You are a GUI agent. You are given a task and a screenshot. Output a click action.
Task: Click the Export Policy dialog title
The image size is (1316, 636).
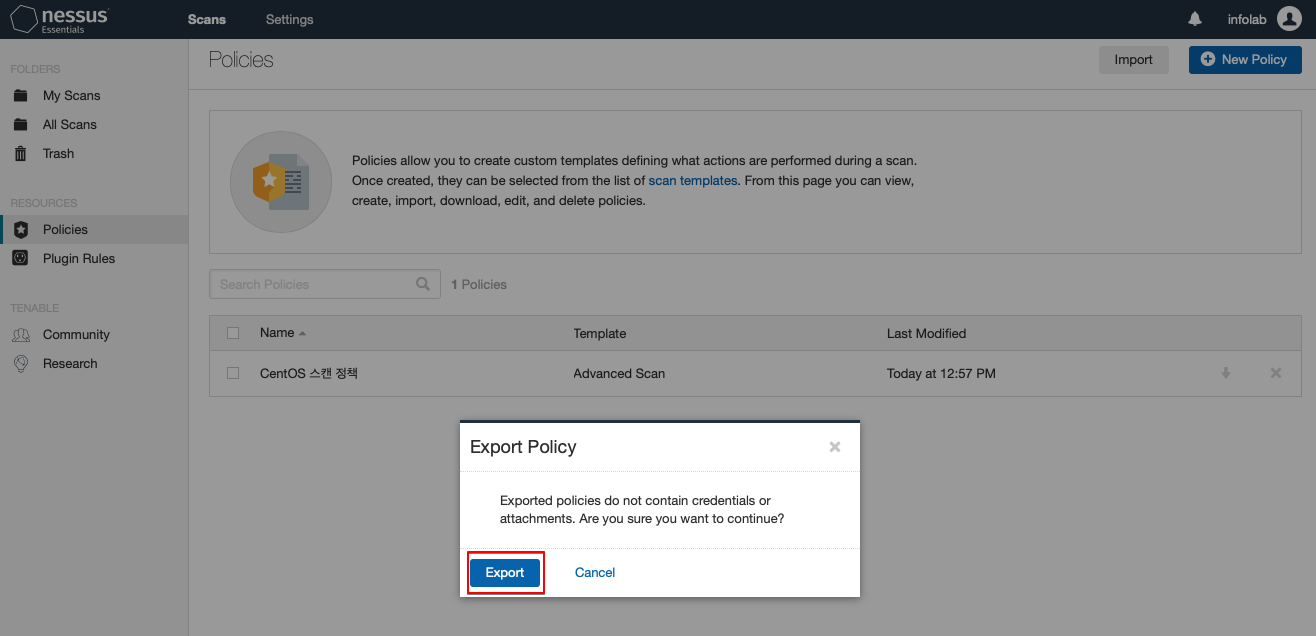(523, 447)
